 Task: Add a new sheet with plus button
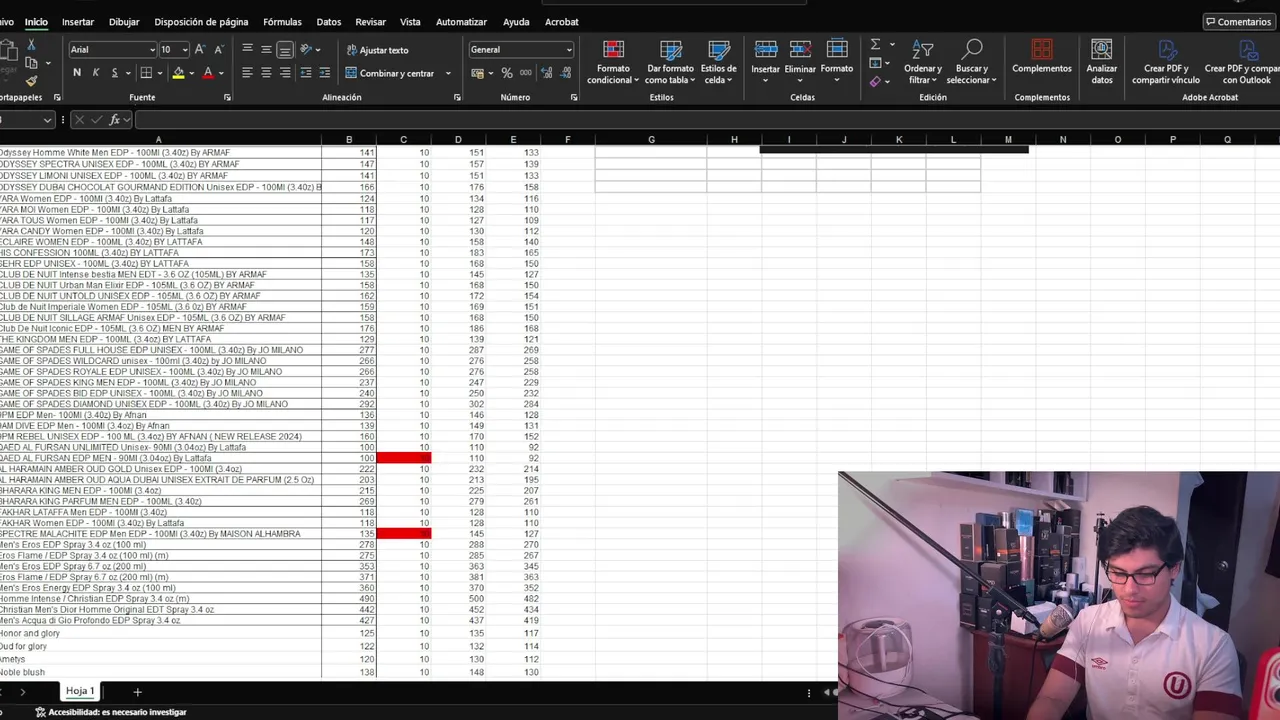pyautogui.click(x=137, y=692)
